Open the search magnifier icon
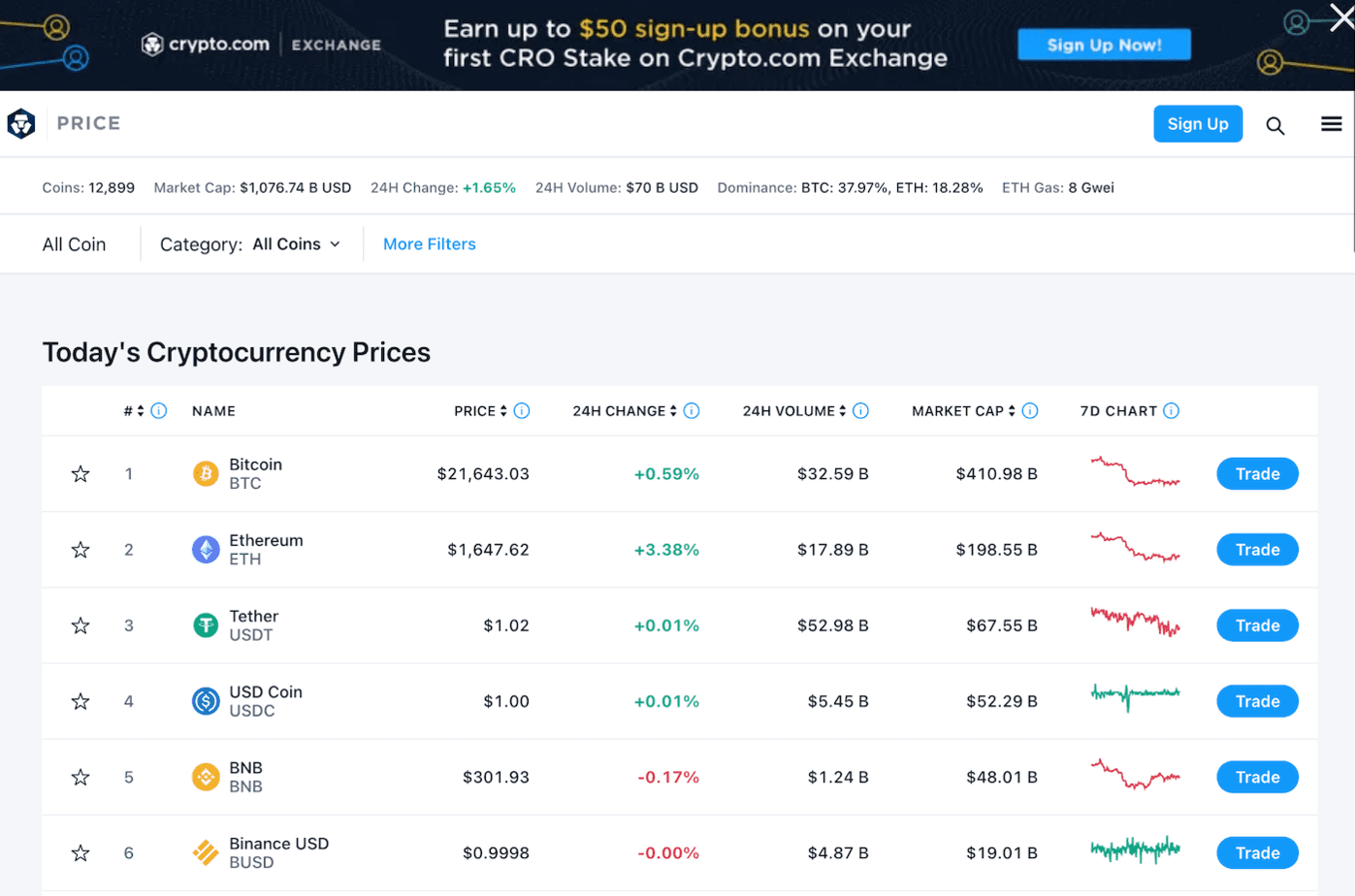This screenshot has height=896, width=1355. tap(1275, 125)
